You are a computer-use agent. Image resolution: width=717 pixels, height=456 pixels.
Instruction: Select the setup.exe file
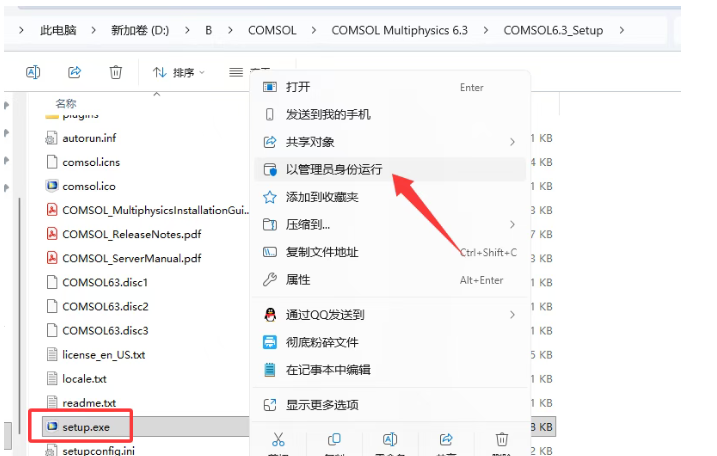coord(86,427)
